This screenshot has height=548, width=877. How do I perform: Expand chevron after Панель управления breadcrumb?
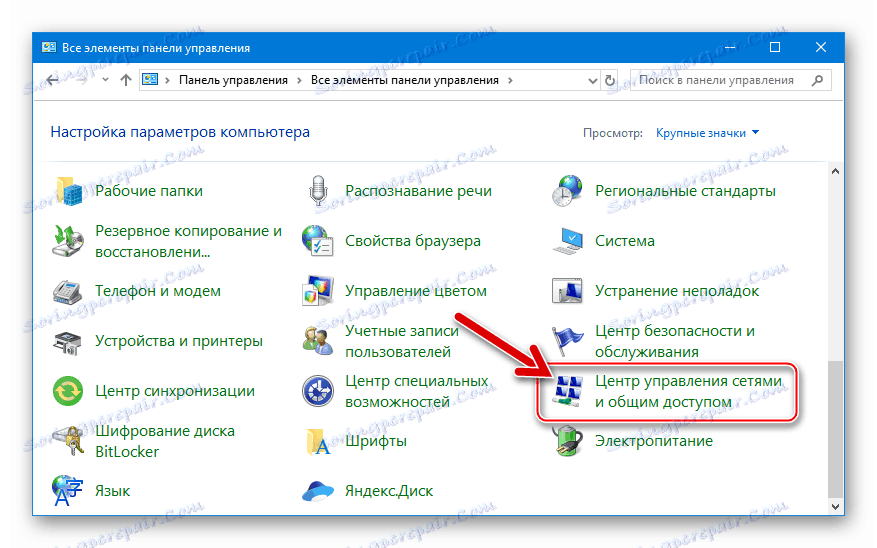coord(299,80)
